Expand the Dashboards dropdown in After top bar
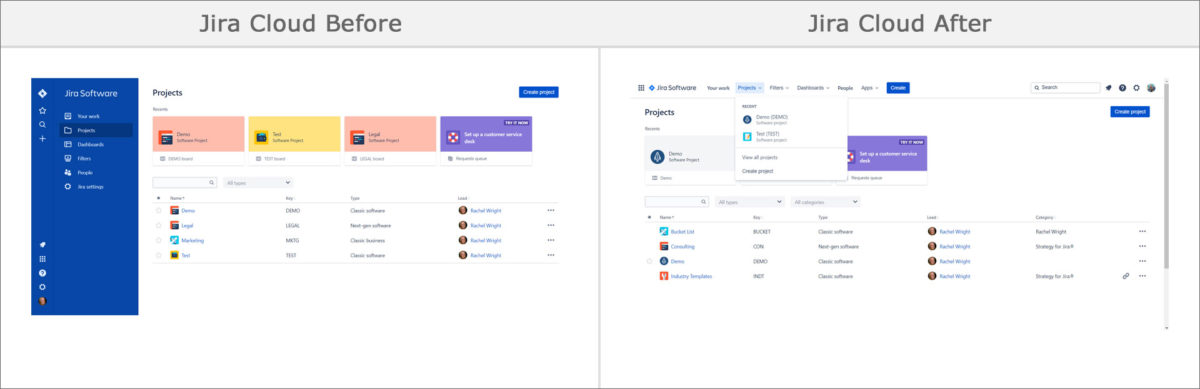The width and height of the screenshot is (1200, 389). pyautogui.click(x=814, y=88)
